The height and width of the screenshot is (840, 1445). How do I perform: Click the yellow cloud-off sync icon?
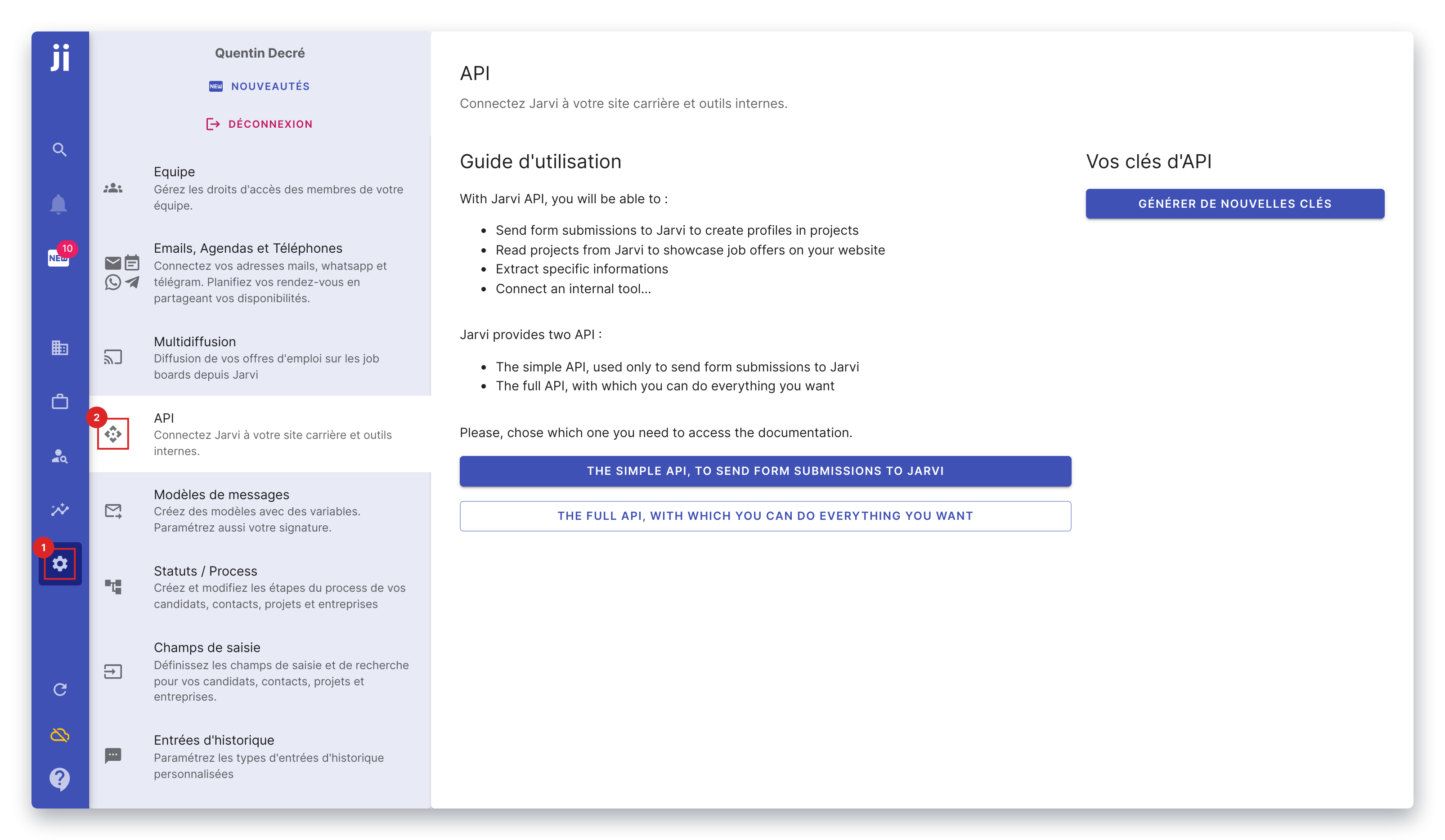tap(60, 735)
